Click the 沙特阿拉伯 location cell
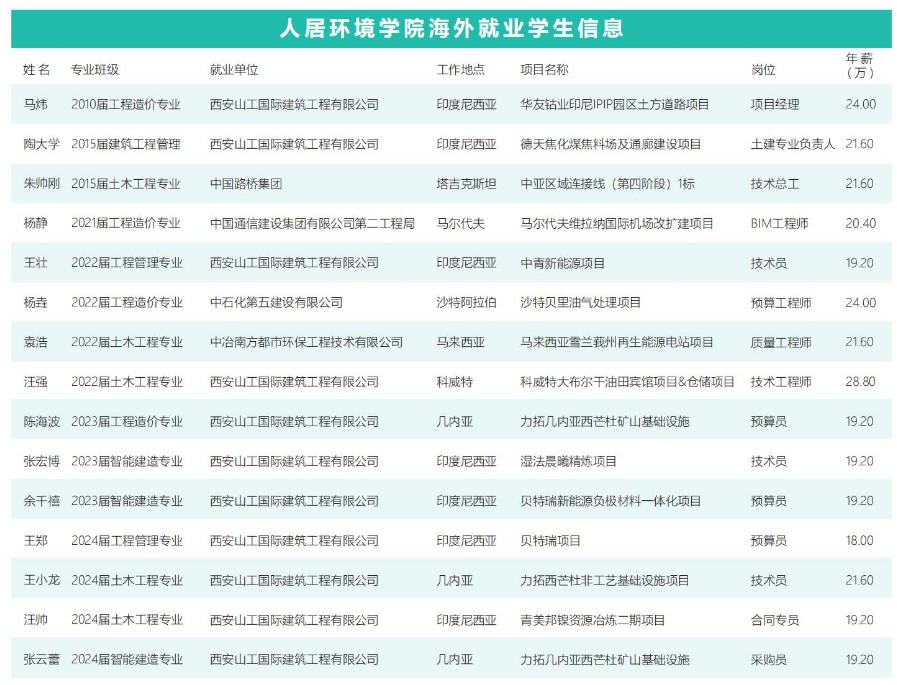This screenshot has width=897, height=685. 466,302
